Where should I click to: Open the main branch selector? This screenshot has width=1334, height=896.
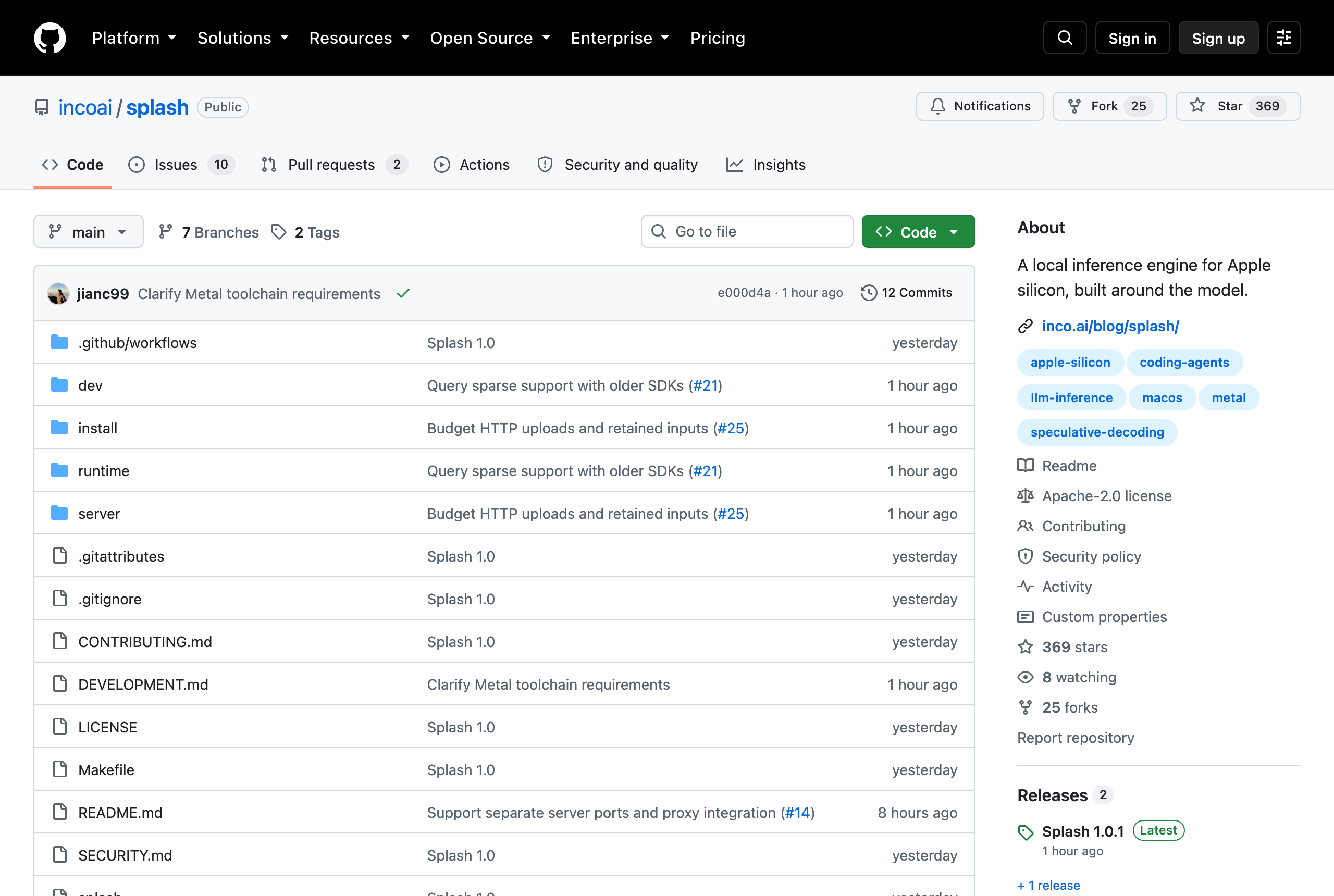(x=89, y=231)
